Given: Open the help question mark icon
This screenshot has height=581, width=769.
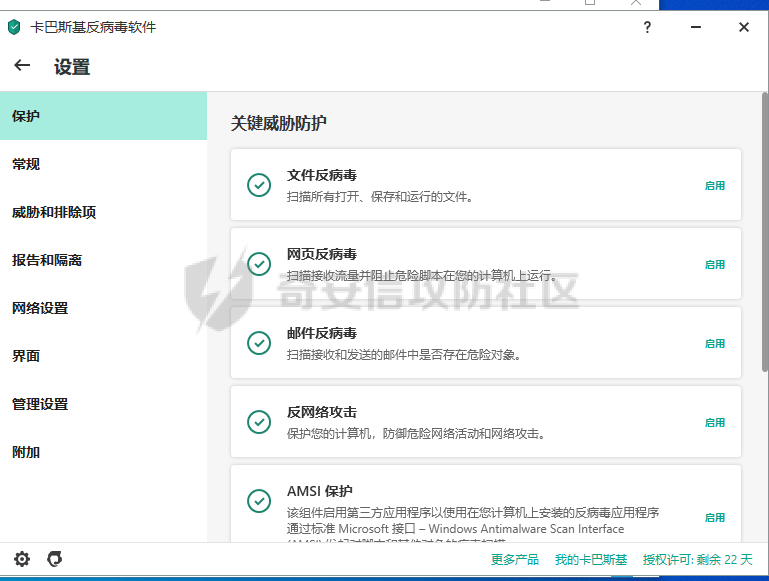Looking at the screenshot, I should point(647,27).
